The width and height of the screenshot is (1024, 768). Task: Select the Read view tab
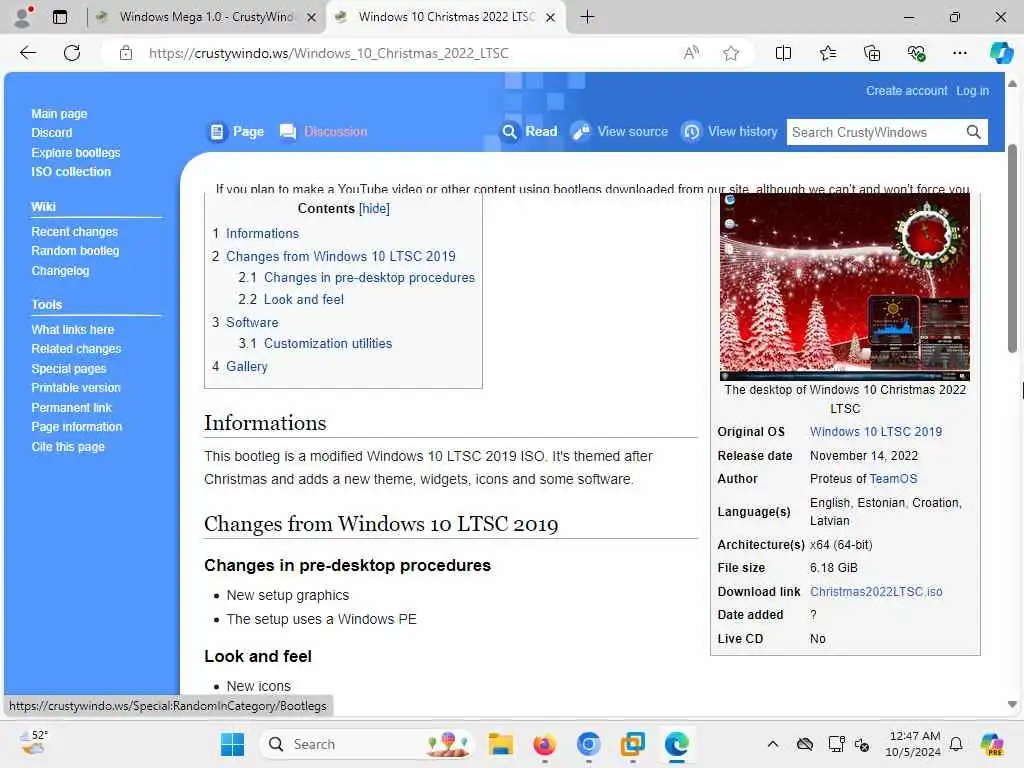(530, 132)
